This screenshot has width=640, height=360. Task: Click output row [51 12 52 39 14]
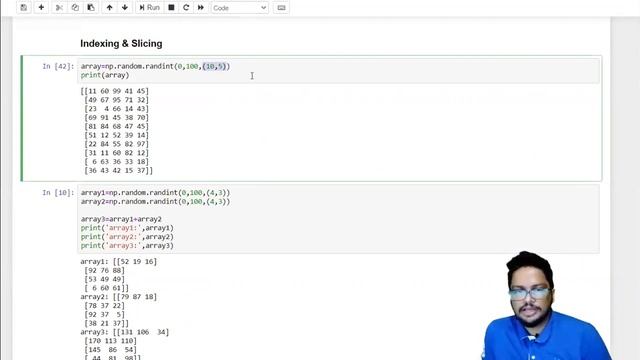116,135
